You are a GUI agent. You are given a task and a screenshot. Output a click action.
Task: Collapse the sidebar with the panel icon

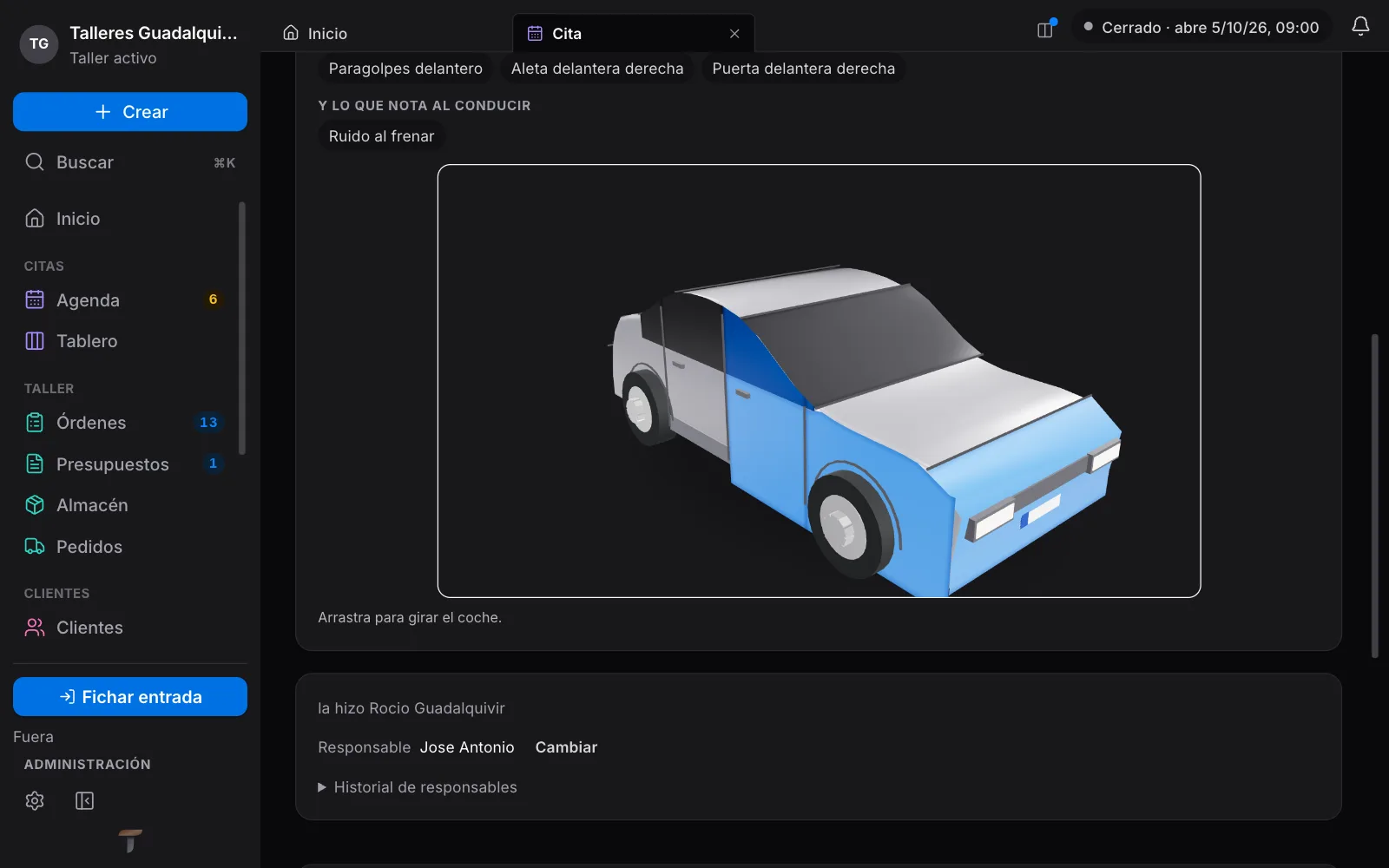84,800
